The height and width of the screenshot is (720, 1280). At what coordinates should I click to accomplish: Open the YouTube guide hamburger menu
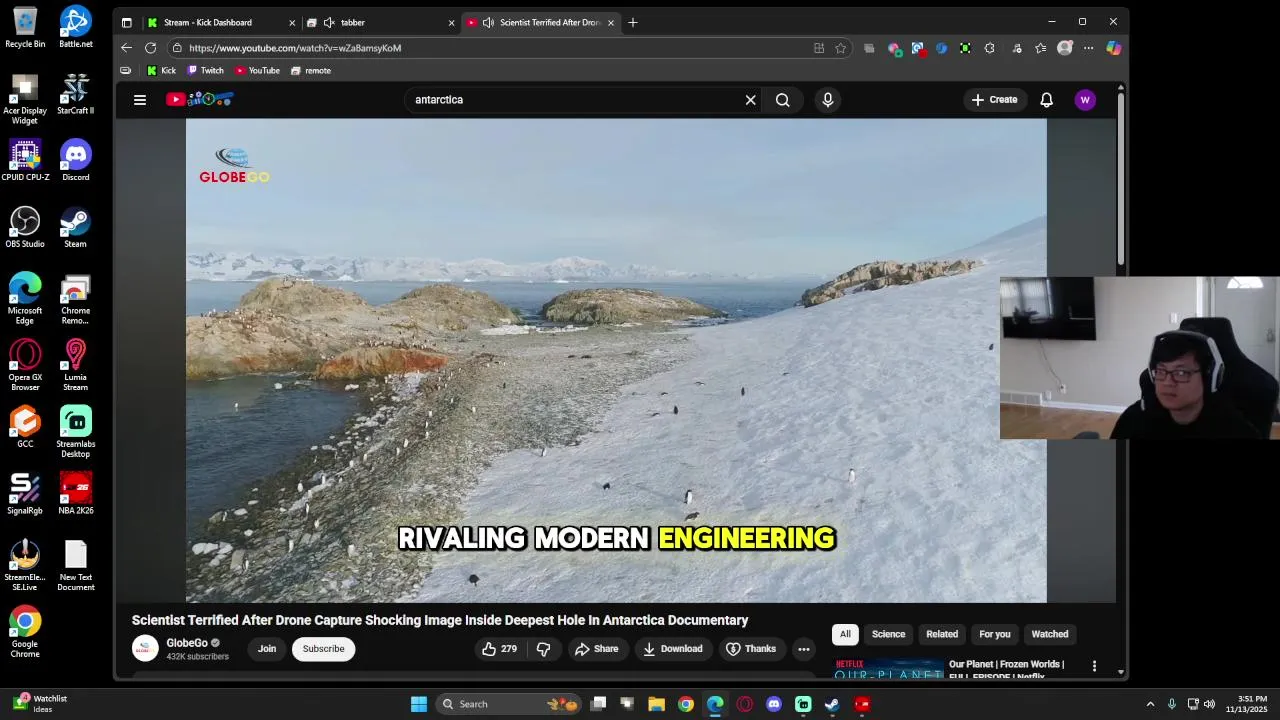click(140, 100)
